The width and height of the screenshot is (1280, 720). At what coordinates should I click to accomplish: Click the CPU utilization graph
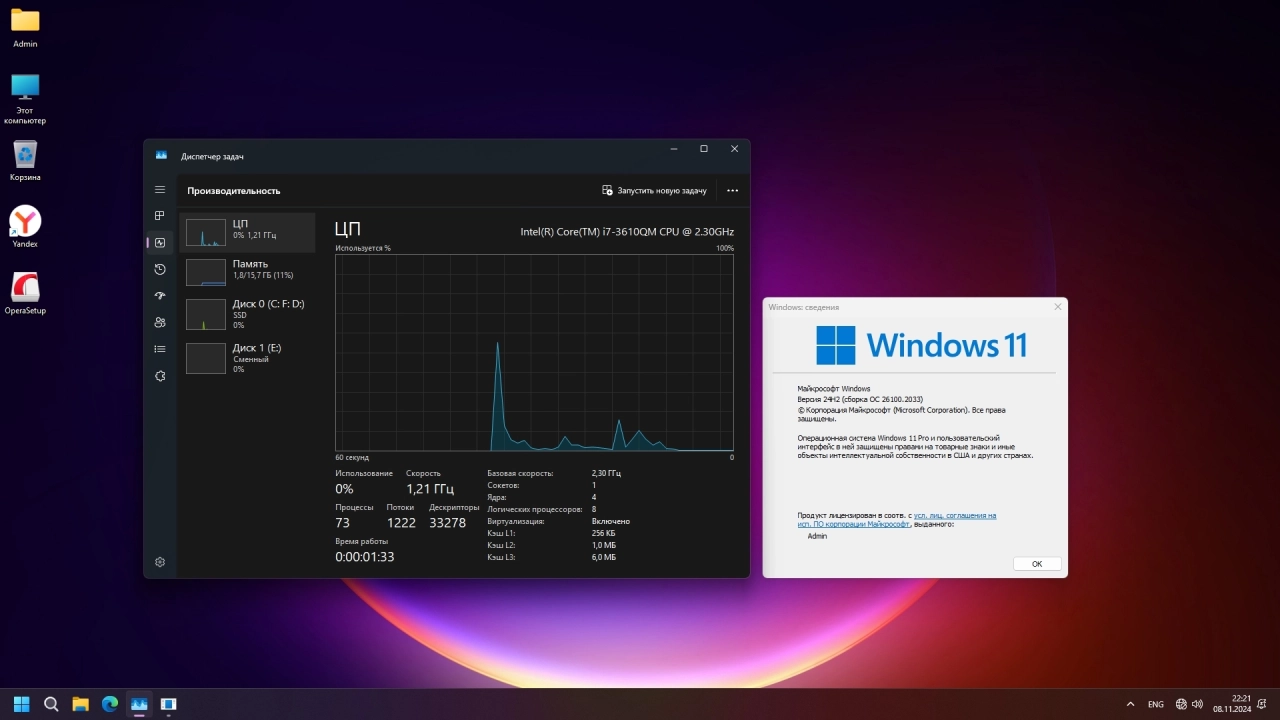pos(534,352)
